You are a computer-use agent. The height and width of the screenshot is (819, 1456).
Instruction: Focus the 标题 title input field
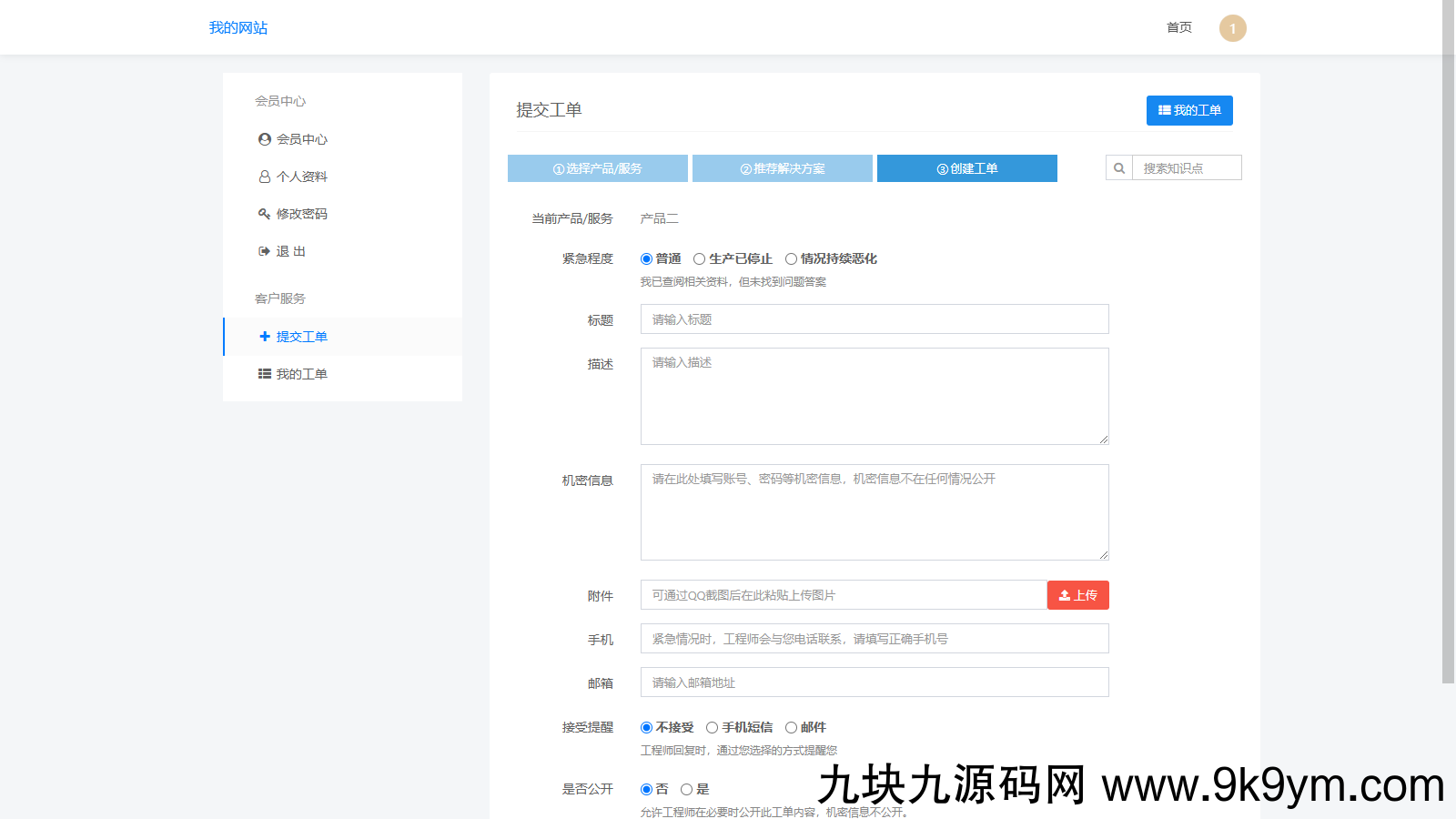[874, 319]
